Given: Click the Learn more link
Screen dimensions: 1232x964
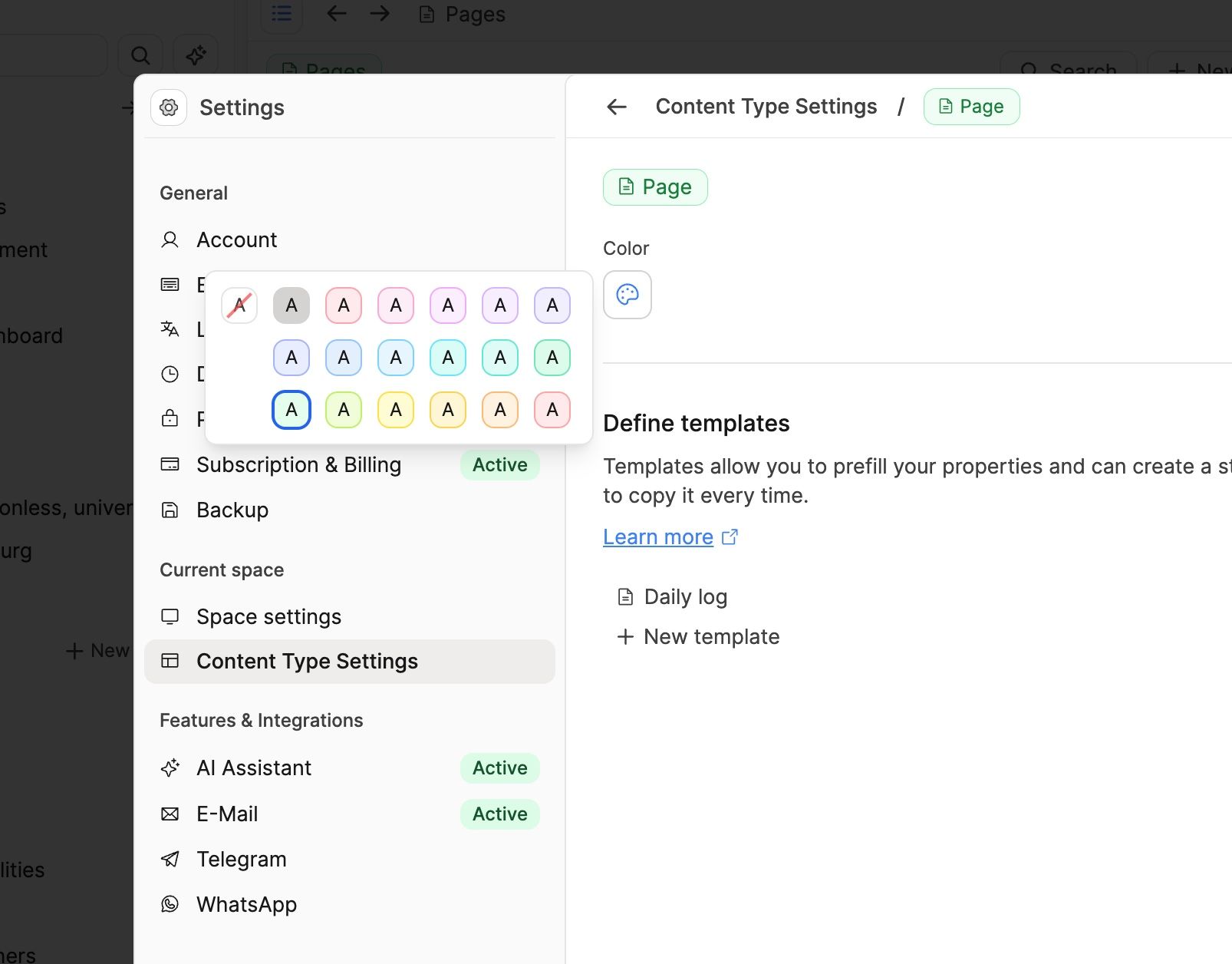Looking at the screenshot, I should [657, 536].
